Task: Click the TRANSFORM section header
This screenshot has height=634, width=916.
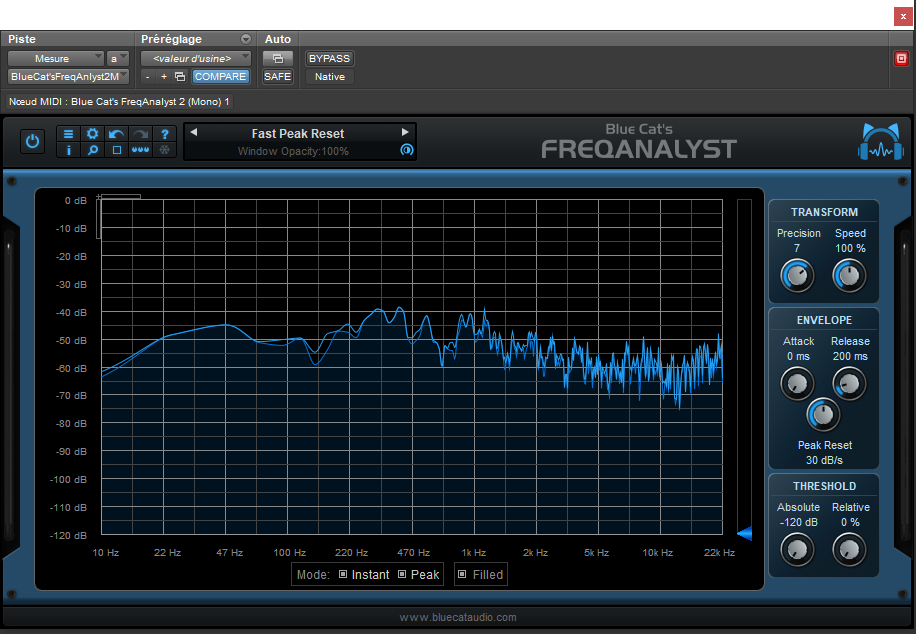Action: pos(824,212)
